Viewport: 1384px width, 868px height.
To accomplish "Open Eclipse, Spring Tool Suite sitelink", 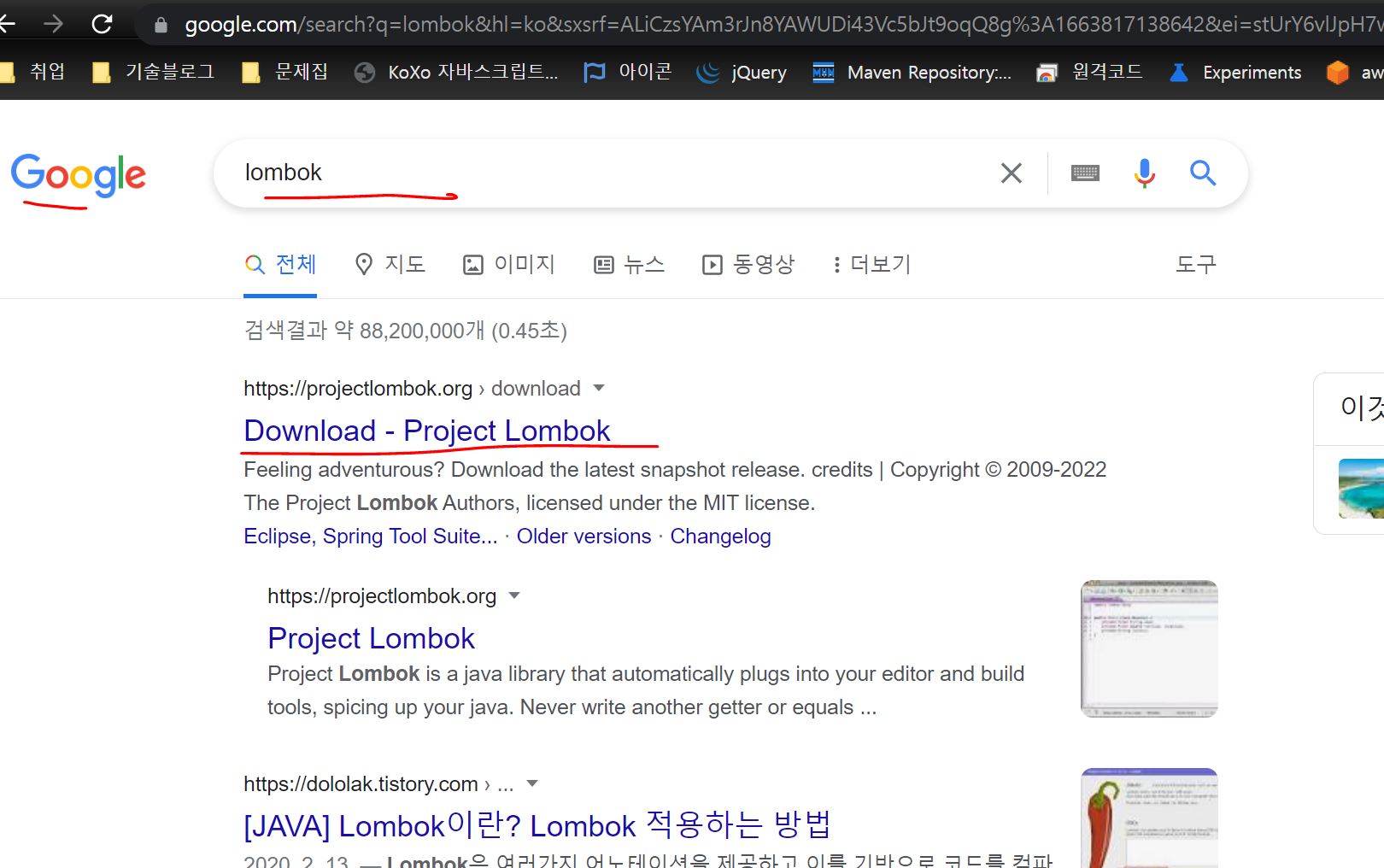I will 370,537.
